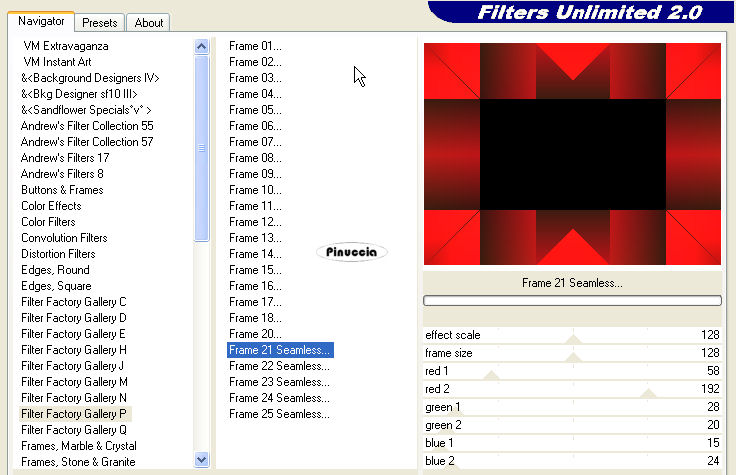Image resolution: width=736 pixels, height=475 pixels.
Task: Choose the Frame 05... filter
Action: [255, 110]
